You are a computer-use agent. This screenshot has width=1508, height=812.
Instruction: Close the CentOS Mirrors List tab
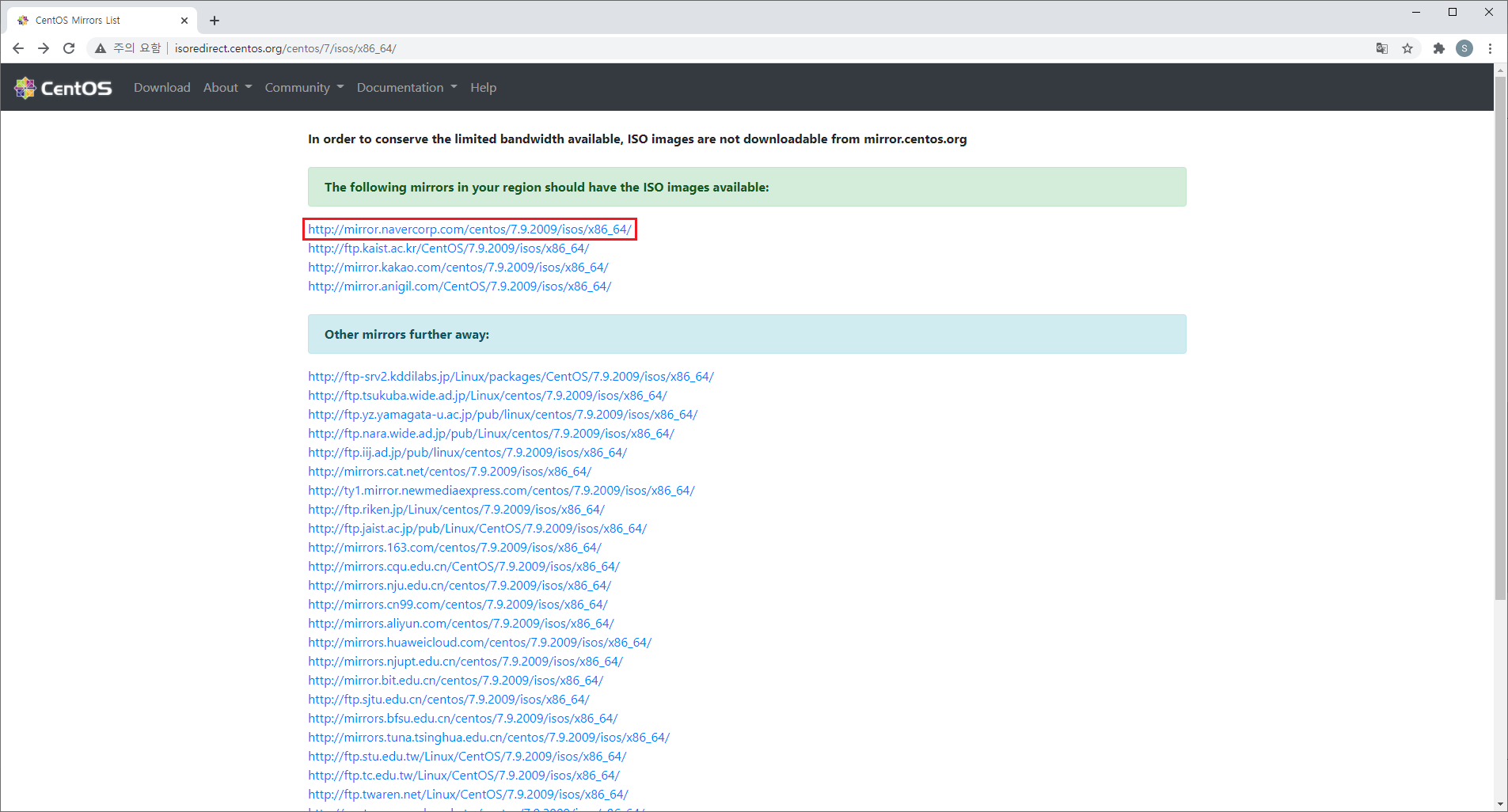[x=184, y=21]
